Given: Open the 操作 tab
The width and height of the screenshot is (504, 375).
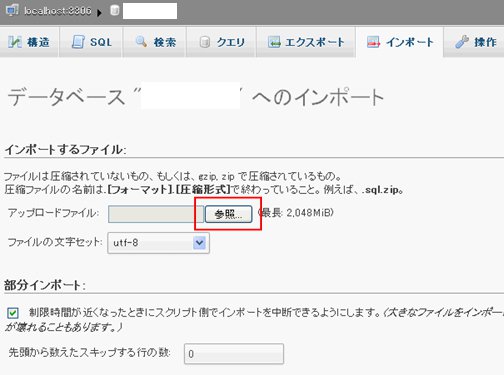Looking at the screenshot, I should [x=474, y=42].
